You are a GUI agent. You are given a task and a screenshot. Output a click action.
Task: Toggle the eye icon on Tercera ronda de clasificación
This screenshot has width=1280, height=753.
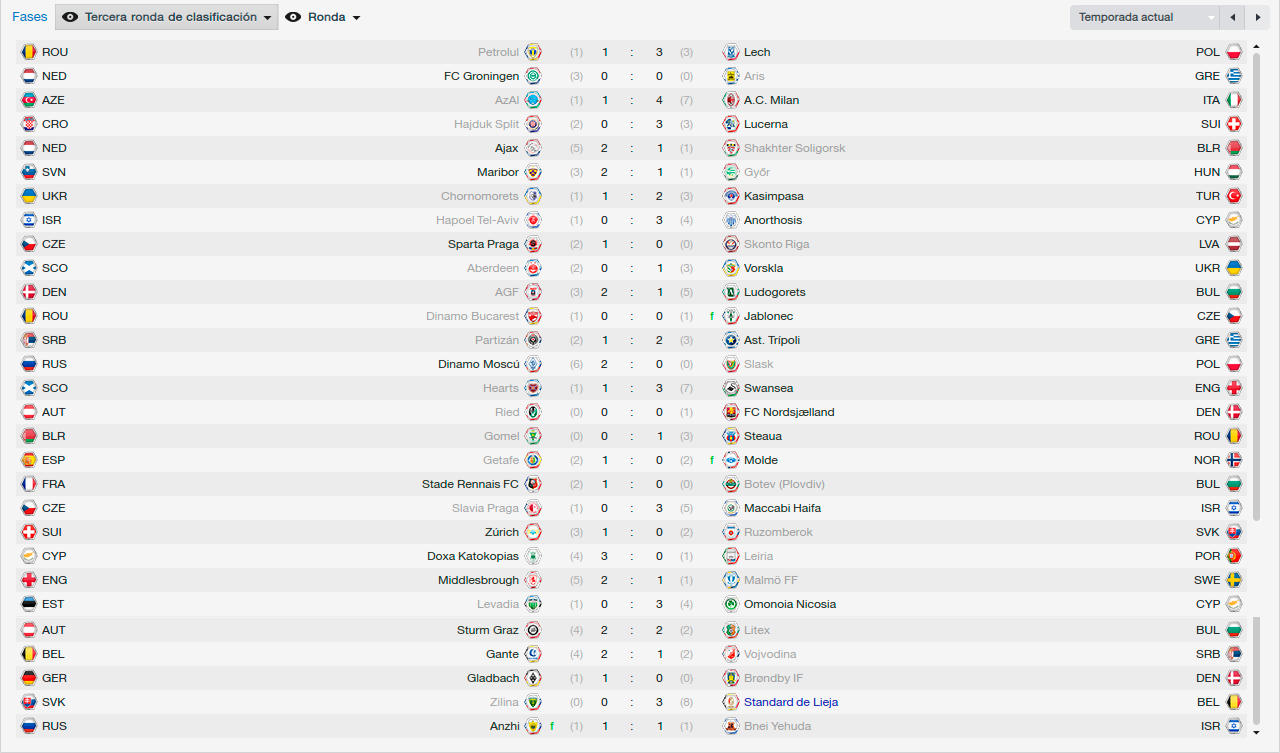click(x=70, y=17)
